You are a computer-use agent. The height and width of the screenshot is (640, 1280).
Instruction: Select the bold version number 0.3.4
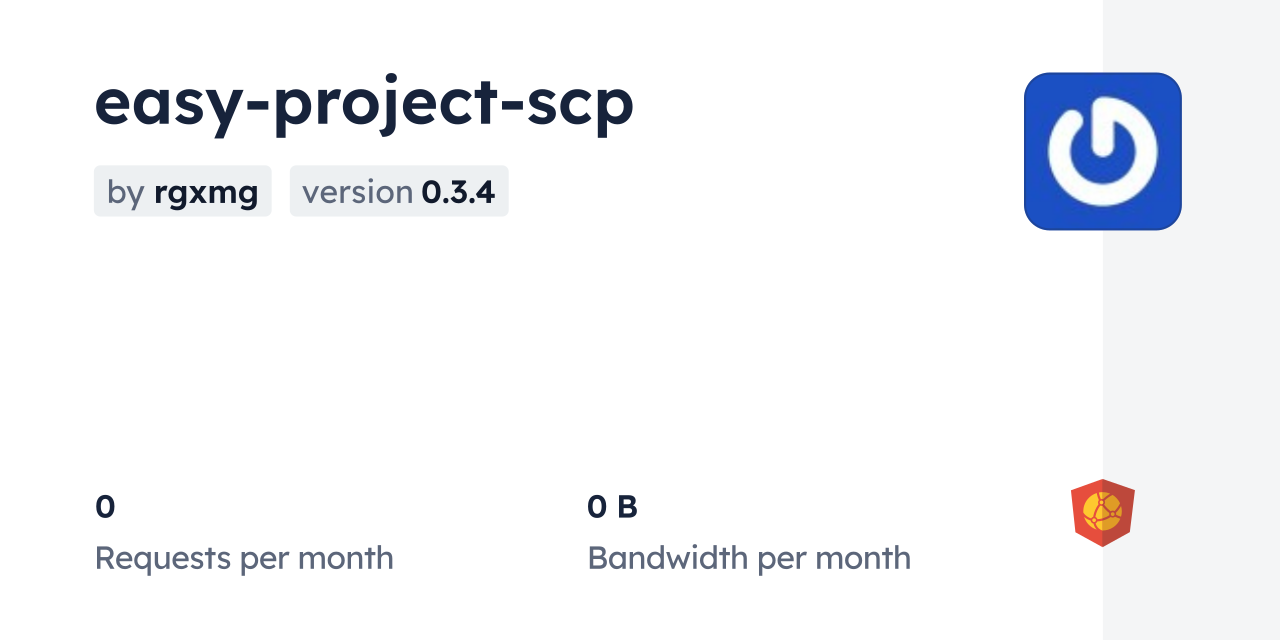458,191
